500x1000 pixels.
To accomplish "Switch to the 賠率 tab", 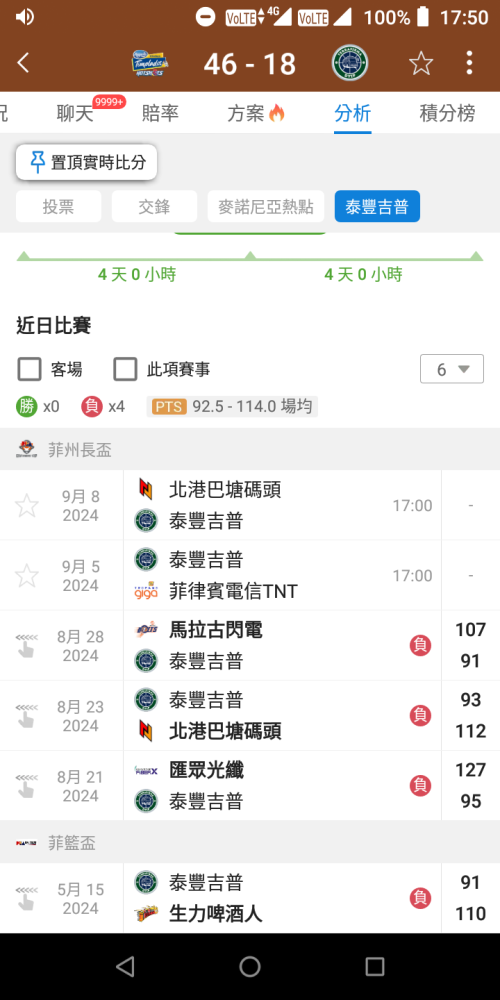I will click(x=160, y=114).
